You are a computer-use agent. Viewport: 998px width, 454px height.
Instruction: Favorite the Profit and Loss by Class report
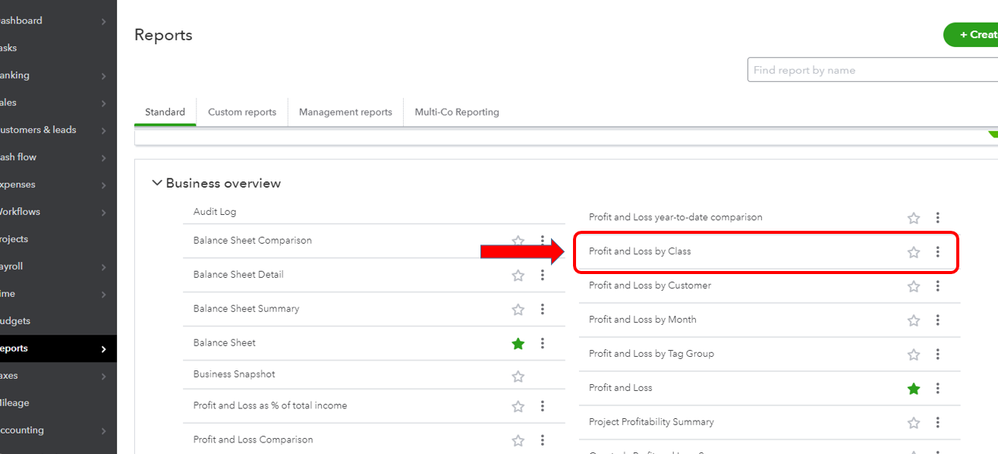point(913,252)
